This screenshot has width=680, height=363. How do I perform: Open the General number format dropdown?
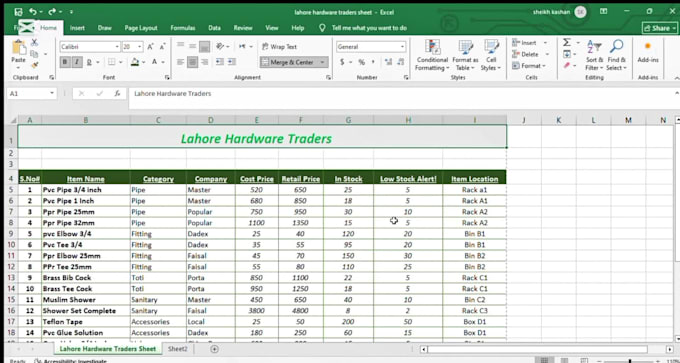(x=402, y=47)
